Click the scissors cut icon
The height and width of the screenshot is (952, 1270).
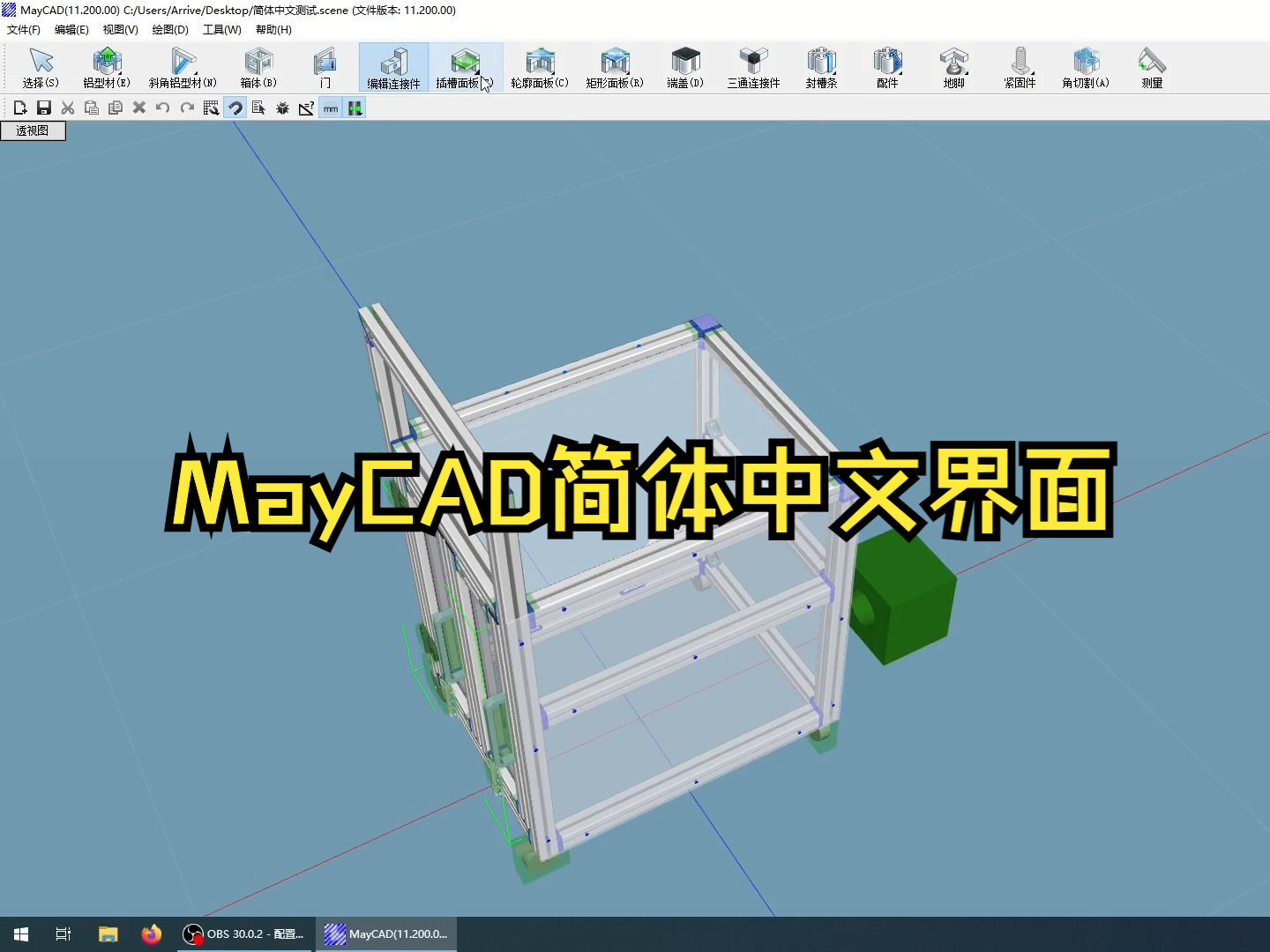click(x=68, y=108)
